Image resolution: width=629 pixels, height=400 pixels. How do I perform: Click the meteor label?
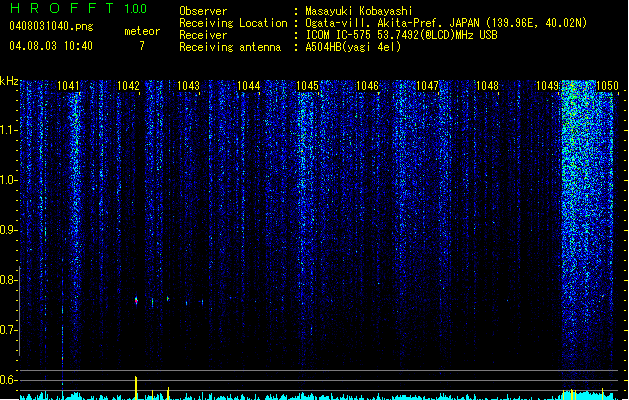coord(142,31)
